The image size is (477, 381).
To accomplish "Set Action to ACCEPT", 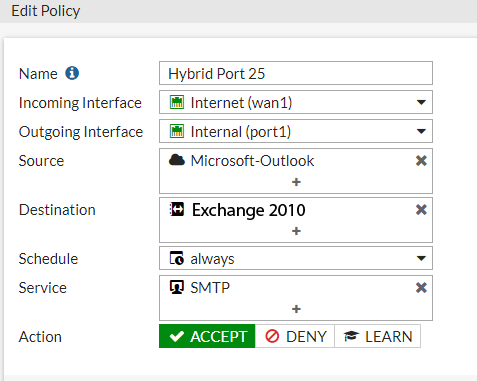I will pos(207,336).
